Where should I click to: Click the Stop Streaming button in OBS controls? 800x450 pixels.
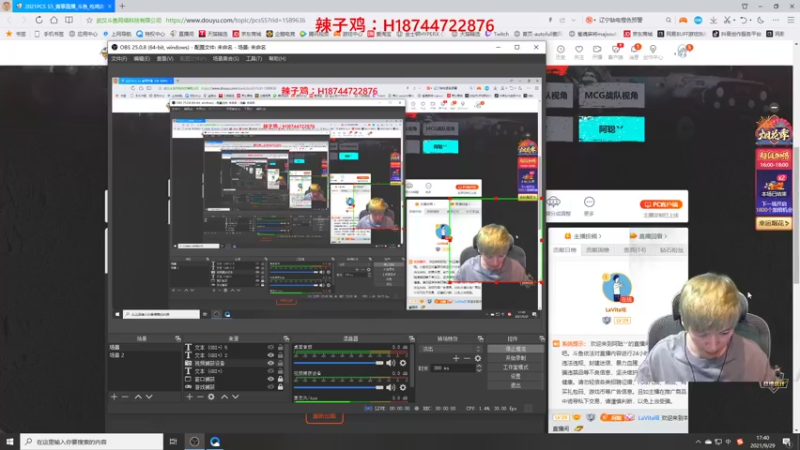tap(515, 349)
